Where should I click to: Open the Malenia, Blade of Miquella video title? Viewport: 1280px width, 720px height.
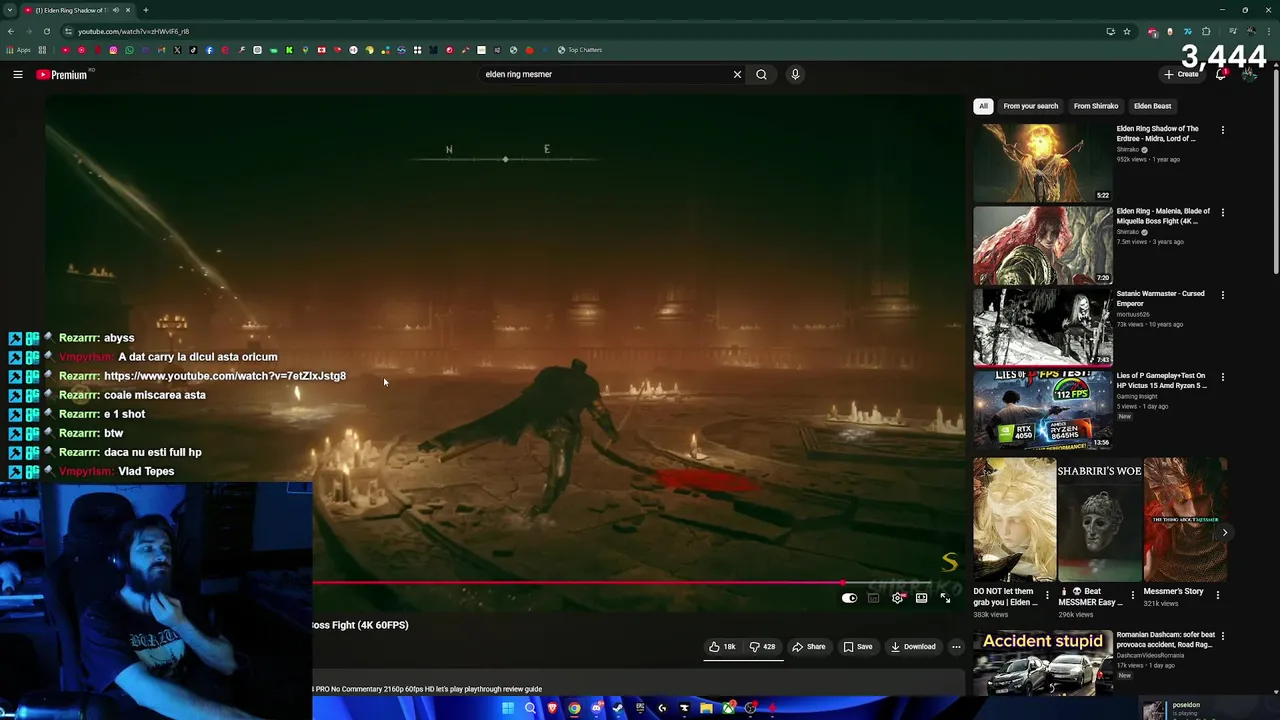click(1163, 216)
